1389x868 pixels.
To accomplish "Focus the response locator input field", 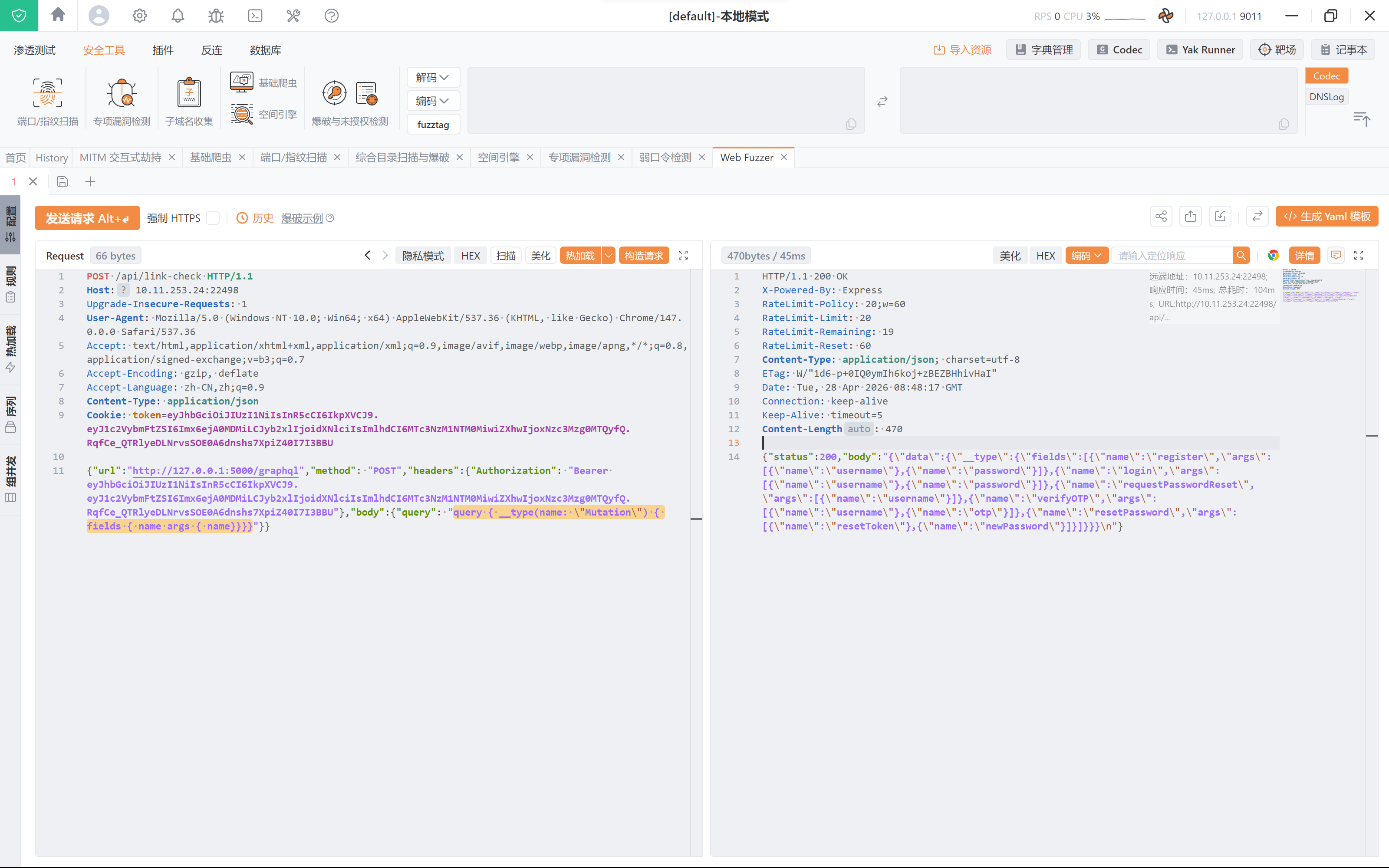I will point(1172,256).
